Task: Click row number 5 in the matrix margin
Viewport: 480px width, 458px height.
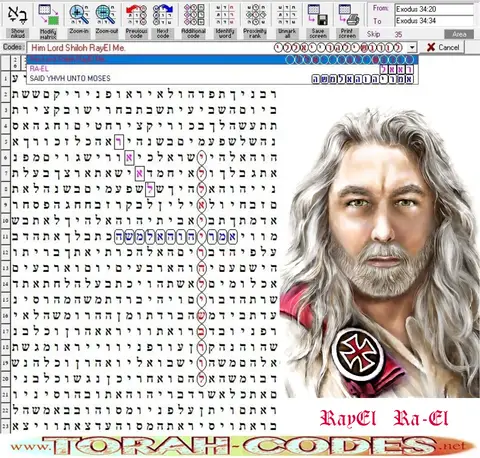Action: pos(6,142)
